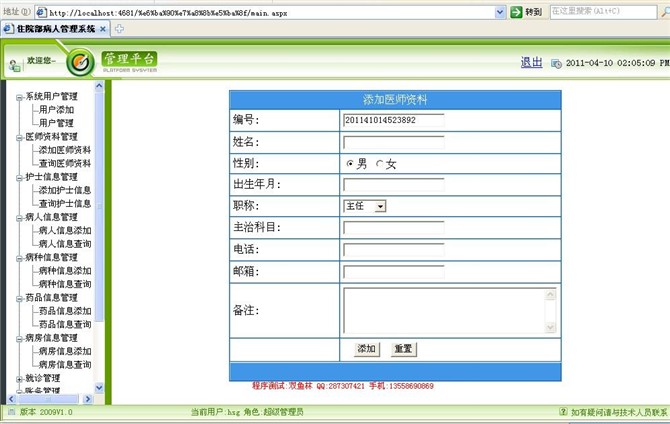The image size is (670, 424).
Task: Open the address bar history dropdown
Action: point(500,12)
